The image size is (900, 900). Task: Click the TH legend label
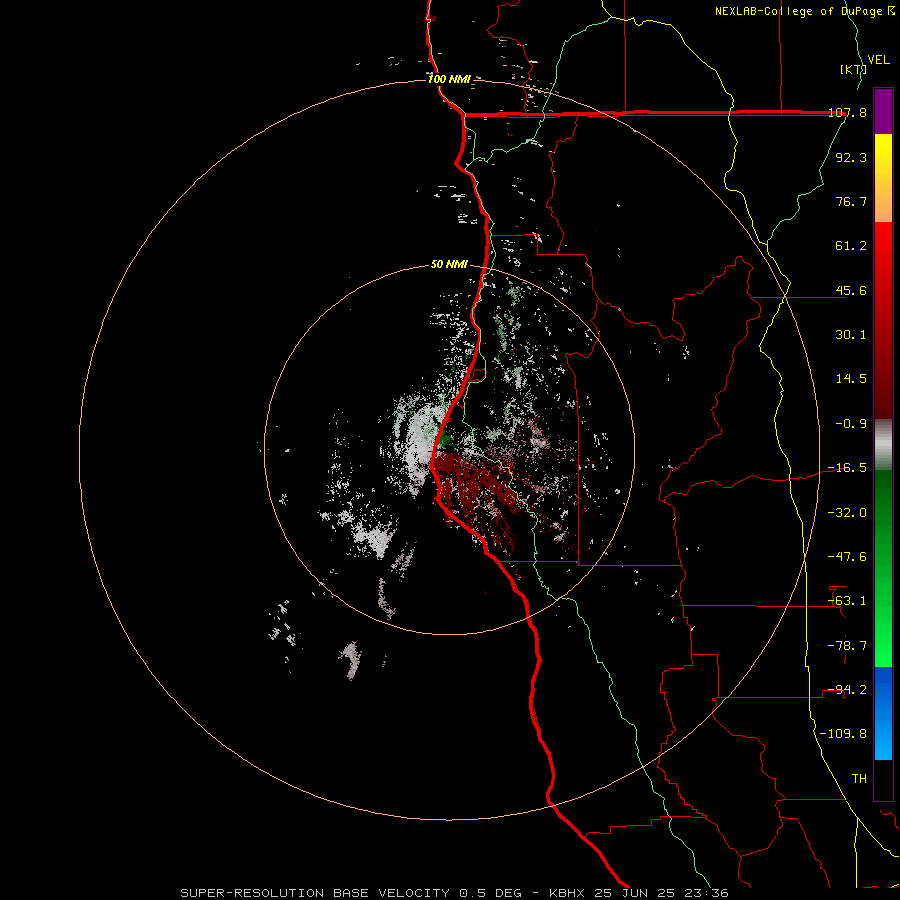point(859,779)
